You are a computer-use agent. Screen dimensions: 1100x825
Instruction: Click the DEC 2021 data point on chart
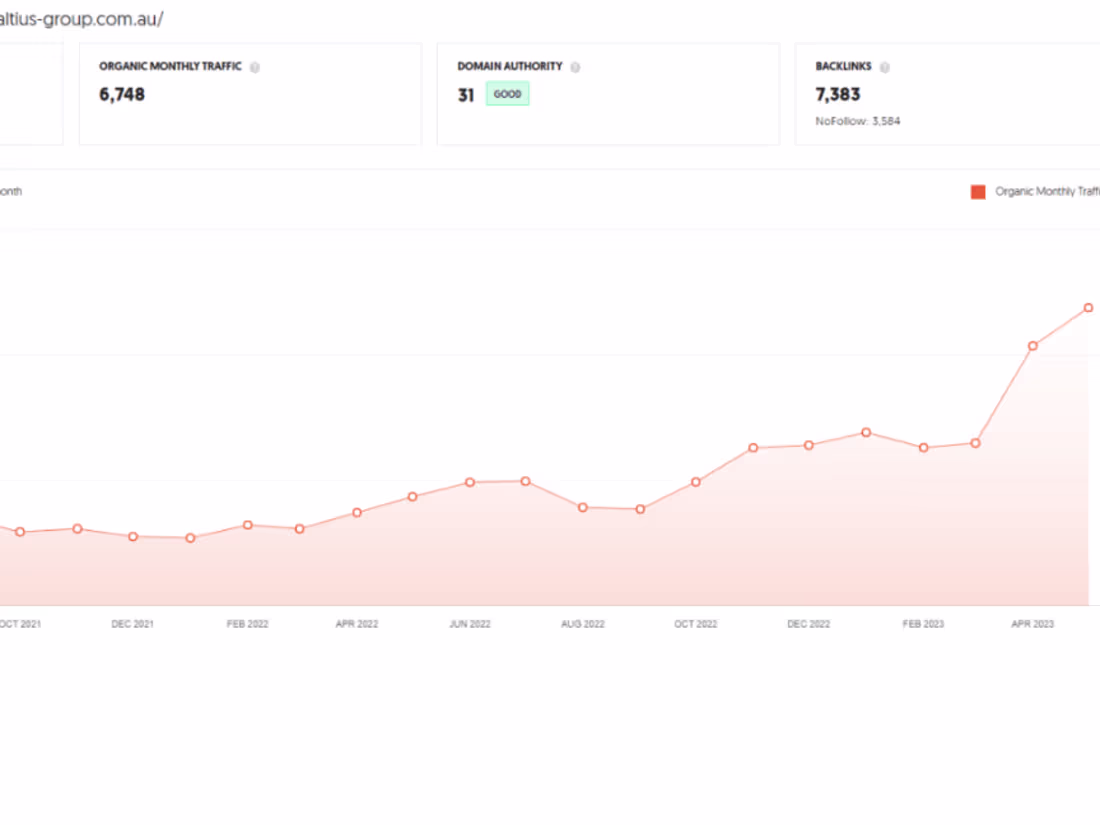coord(133,537)
